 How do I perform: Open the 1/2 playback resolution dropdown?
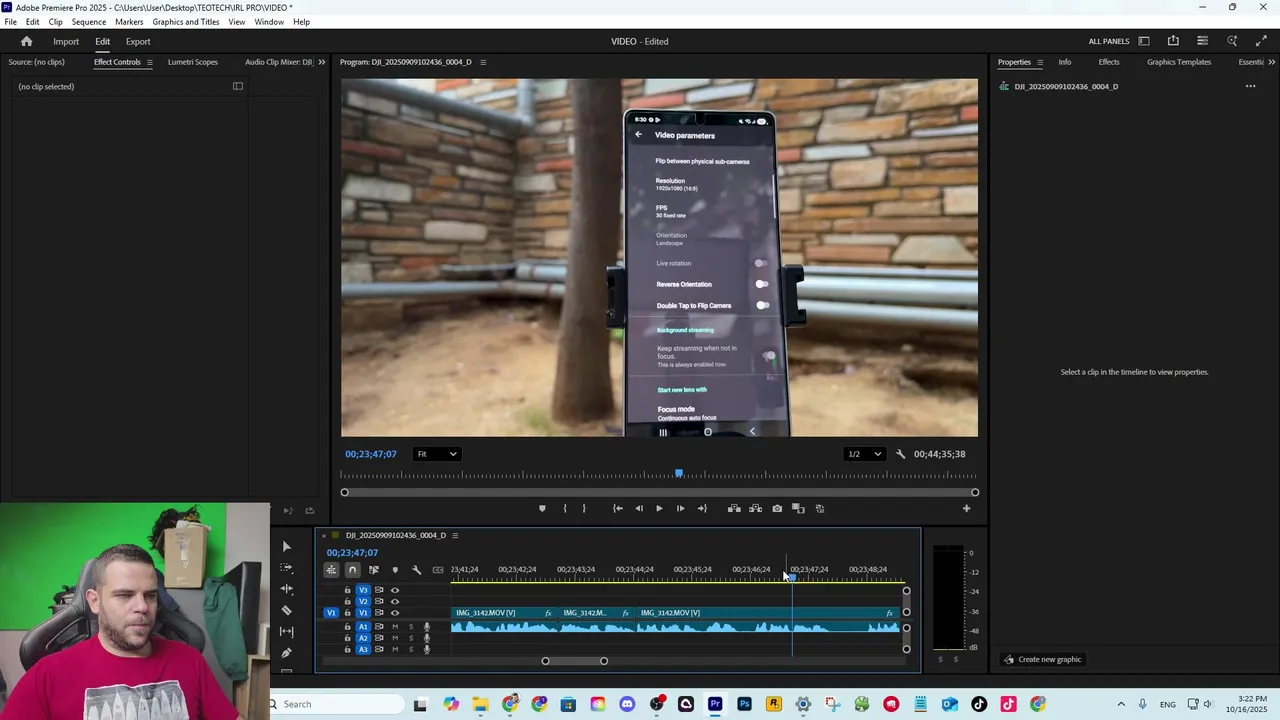point(865,454)
